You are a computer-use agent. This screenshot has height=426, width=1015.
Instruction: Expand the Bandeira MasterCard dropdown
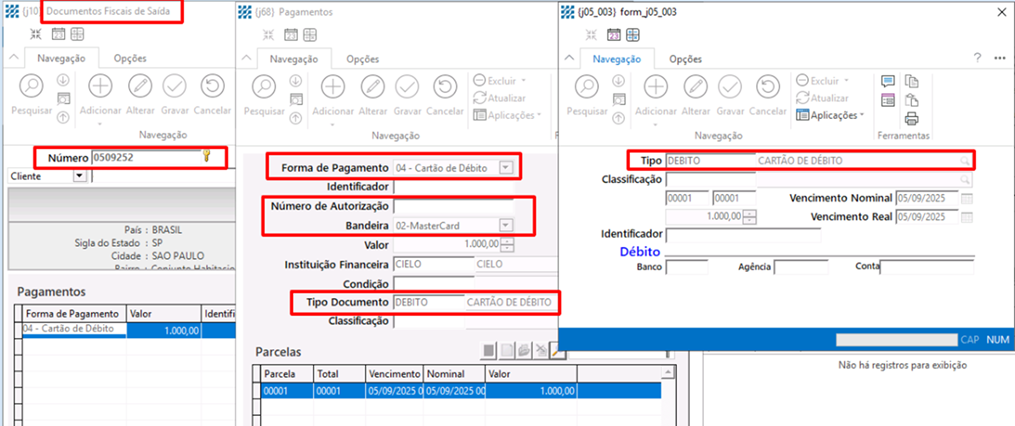[x=506, y=225]
